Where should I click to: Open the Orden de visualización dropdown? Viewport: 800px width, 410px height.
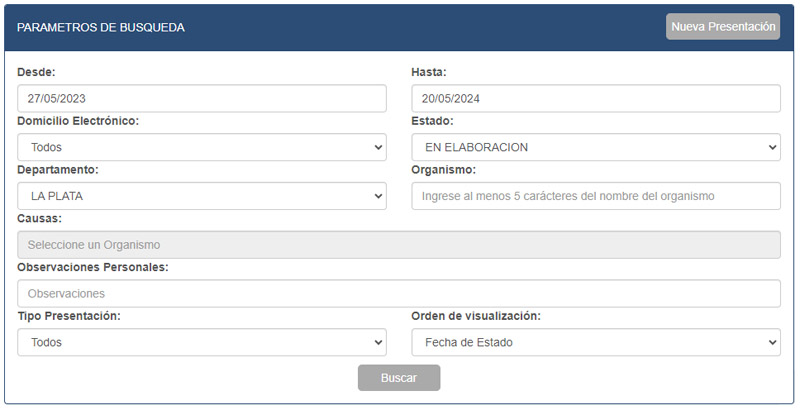[x=595, y=342]
